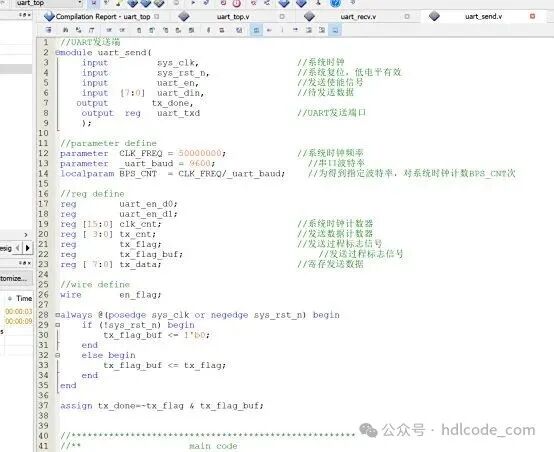The image size is (554, 452).
Task: Click the gray diamond icon on uart_recv.v tab
Action: (x=309, y=16)
